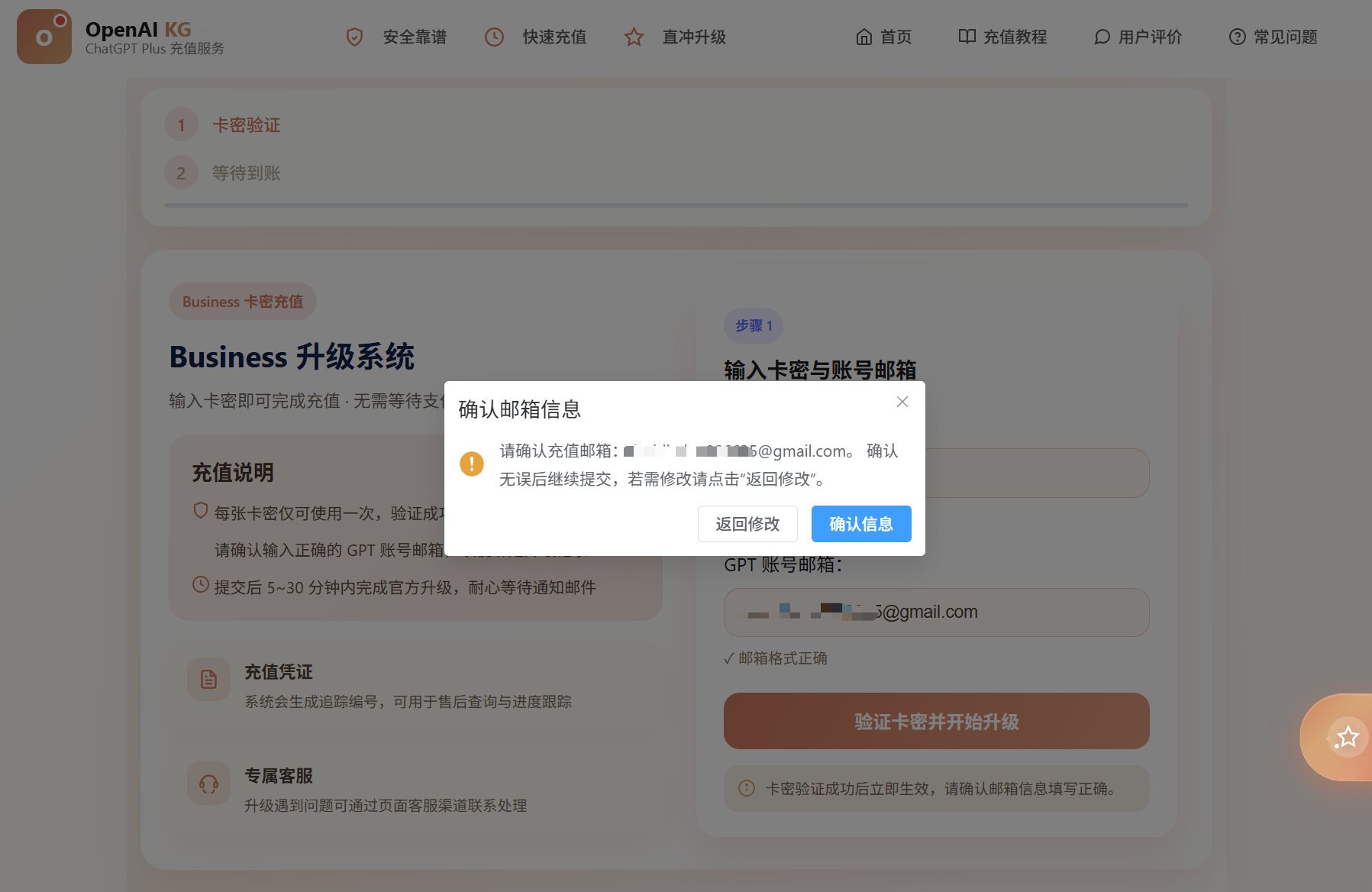This screenshot has width=1372, height=892.
Task: Click the 安全靠谱 label
Action: point(415,37)
